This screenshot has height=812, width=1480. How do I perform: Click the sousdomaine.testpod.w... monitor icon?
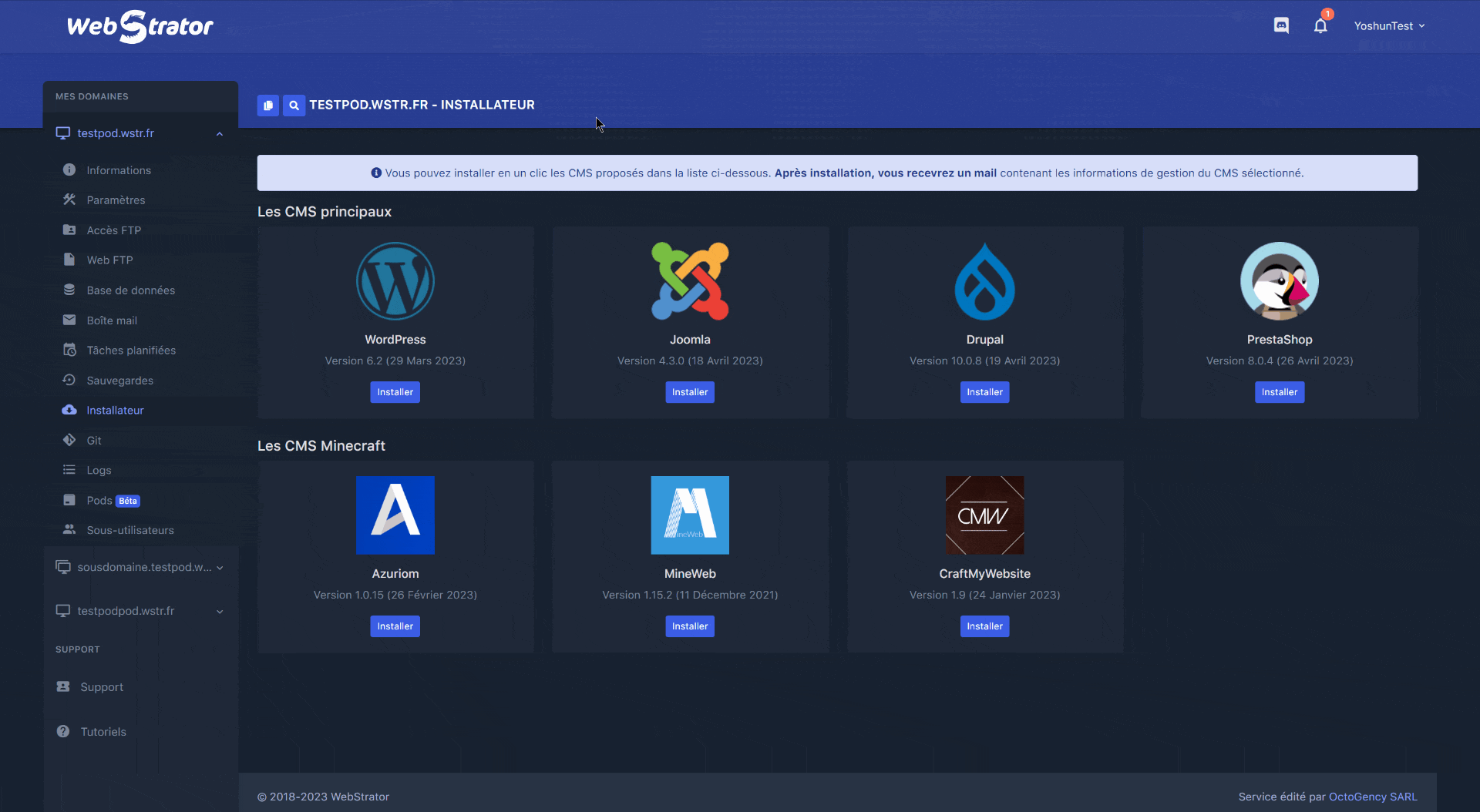tap(63, 567)
